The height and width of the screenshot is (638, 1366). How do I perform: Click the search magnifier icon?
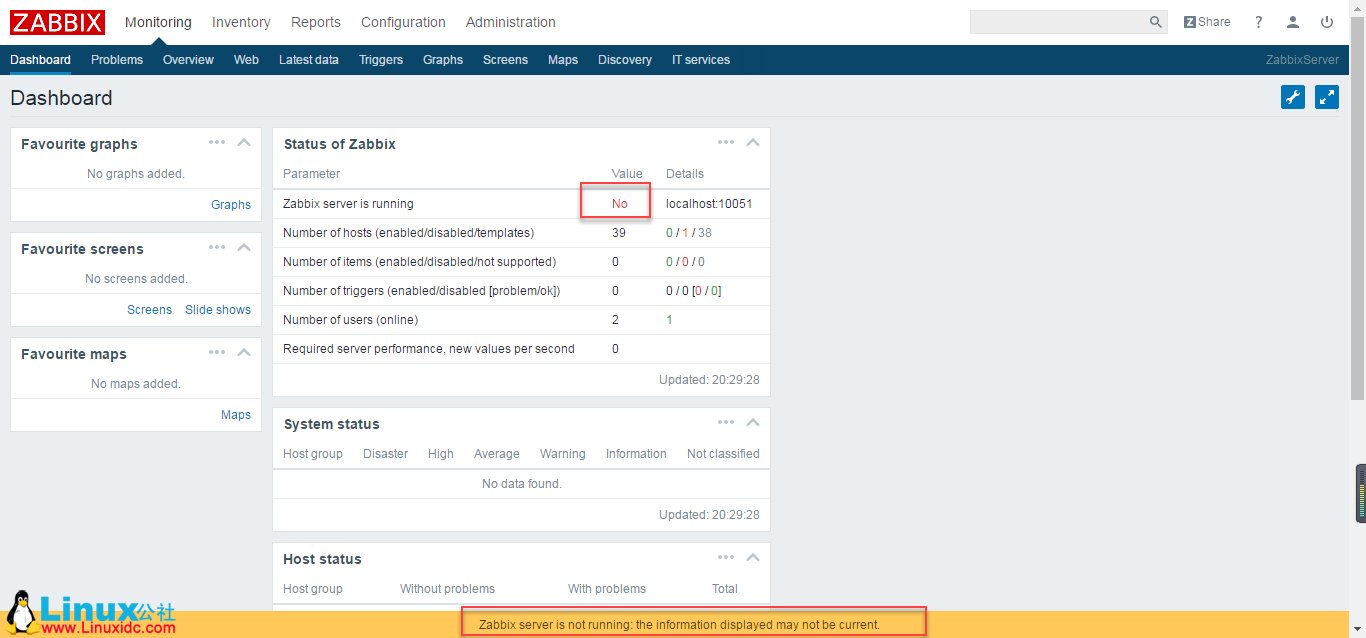(1155, 21)
